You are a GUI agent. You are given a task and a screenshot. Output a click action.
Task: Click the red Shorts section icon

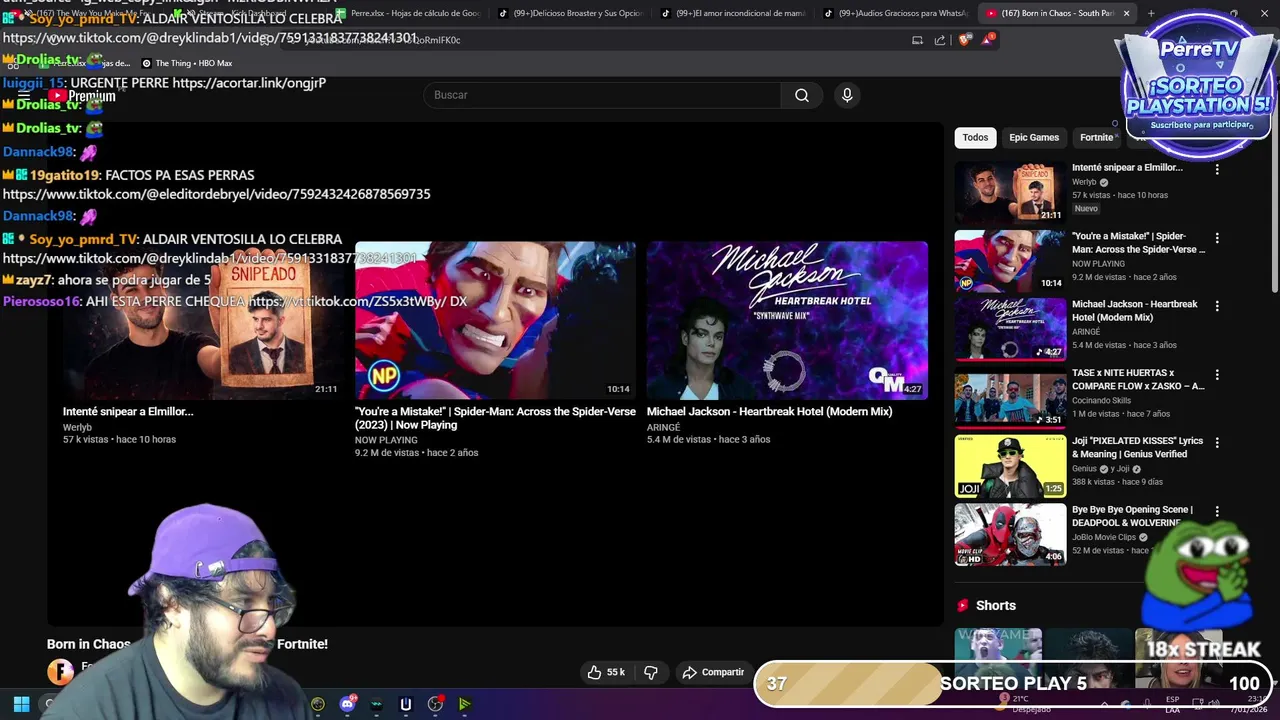click(x=963, y=605)
